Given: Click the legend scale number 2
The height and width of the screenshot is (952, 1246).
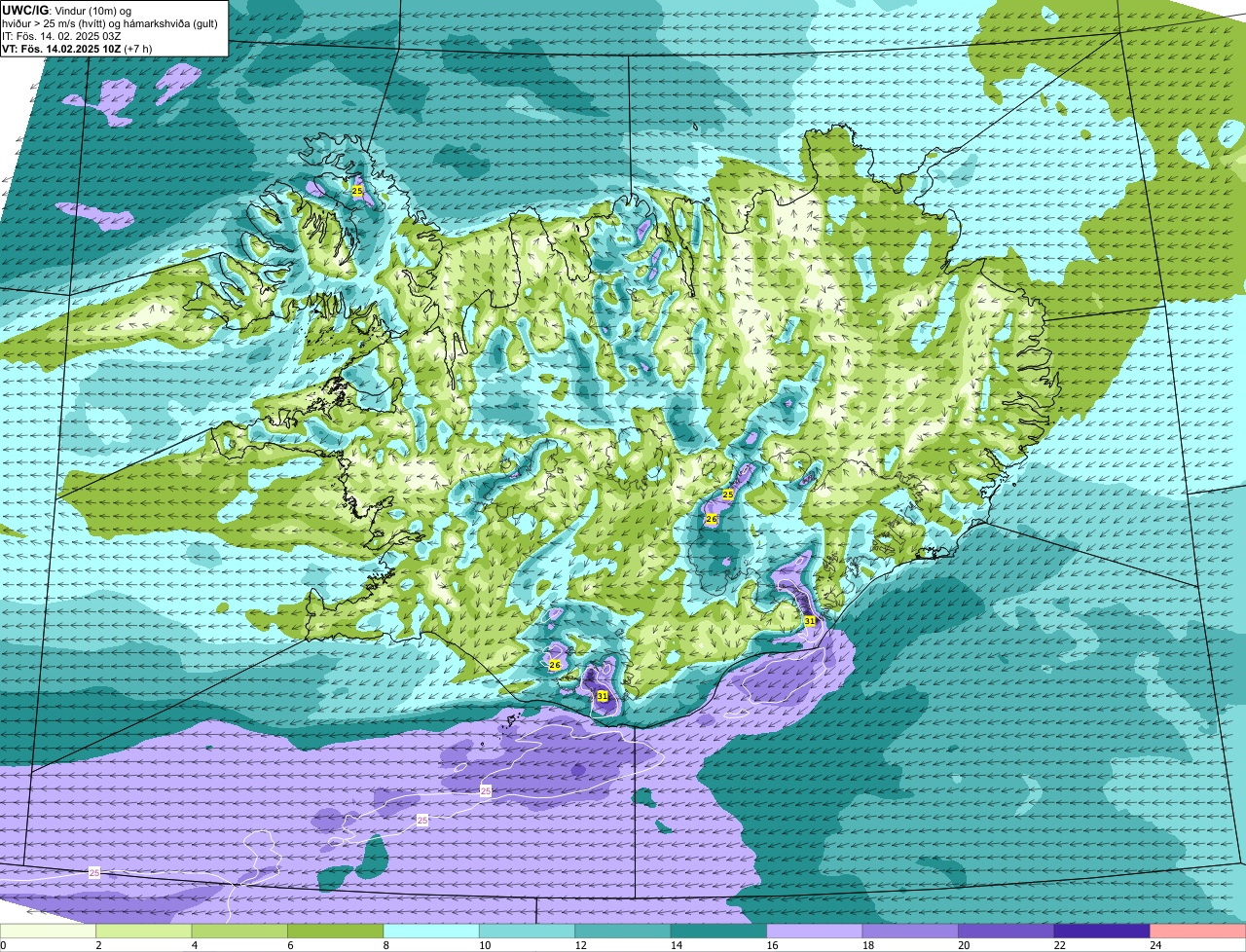Looking at the screenshot, I should pos(97,945).
